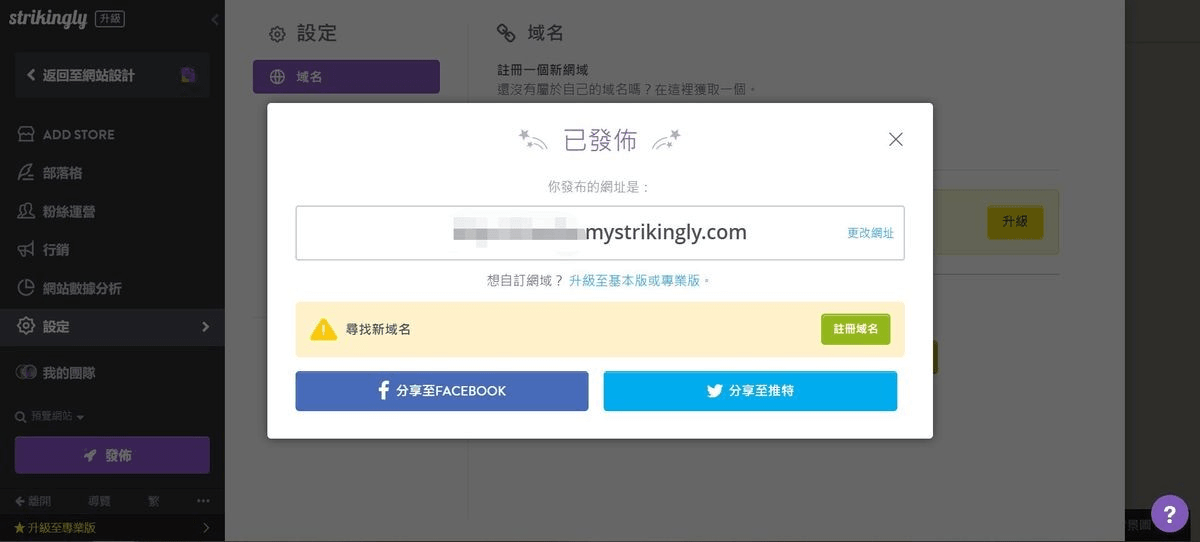The height and width of the screenshot is (542, 1200).
Task: Share via 分享至FACEBOOK button
Action: pos(442,391)
